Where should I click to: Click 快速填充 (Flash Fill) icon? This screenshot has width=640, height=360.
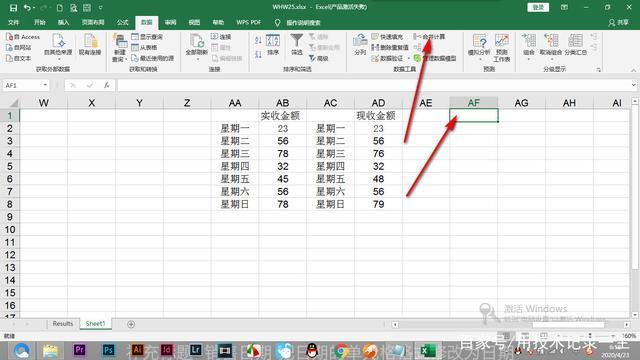pos(387,37)
